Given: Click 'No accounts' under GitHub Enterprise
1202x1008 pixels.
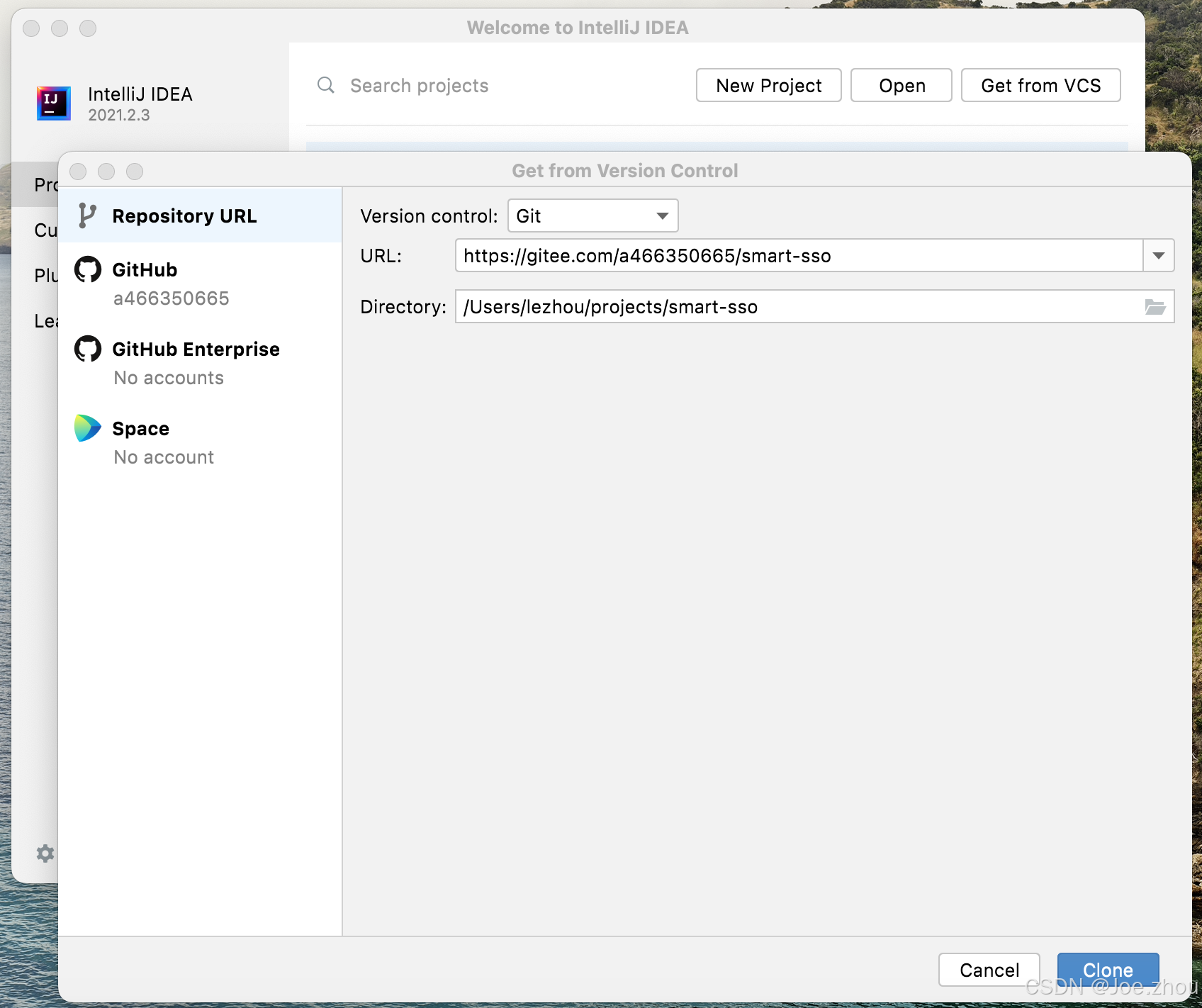Looking at the screenshot, I should tap(169, 378).
